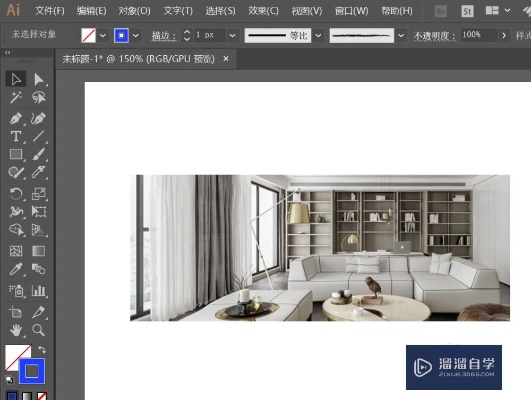Open the 等比 width profile dropdown
Screen dimensions: 531x400
(318, 35)
